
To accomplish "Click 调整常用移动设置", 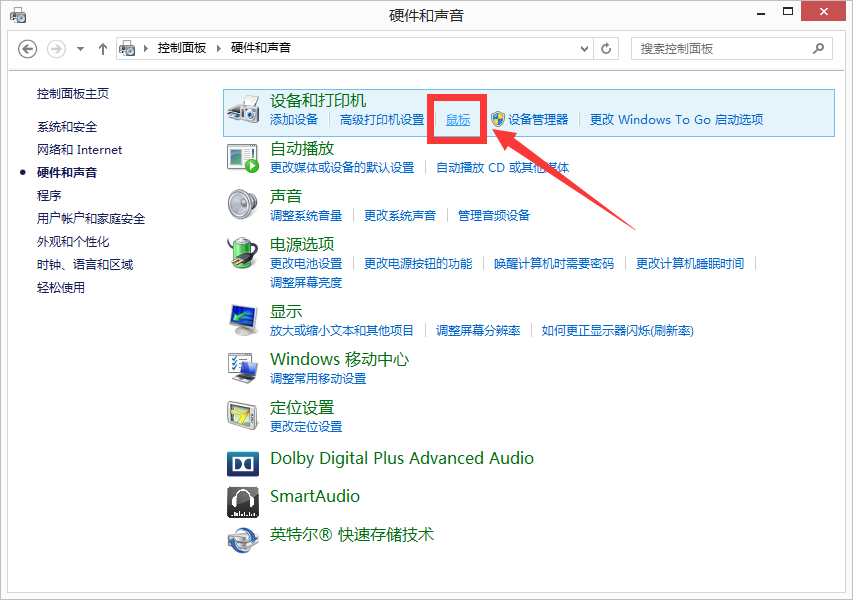I will (318, 378).
